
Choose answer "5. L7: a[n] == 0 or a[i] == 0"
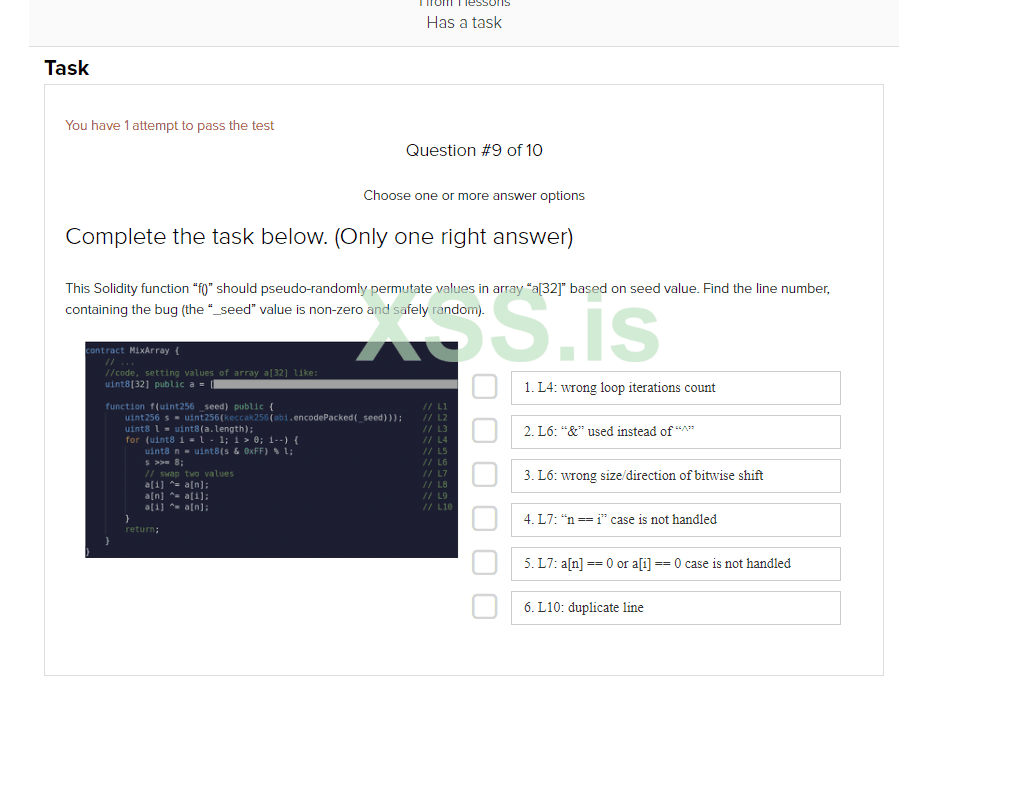point(676,564)
